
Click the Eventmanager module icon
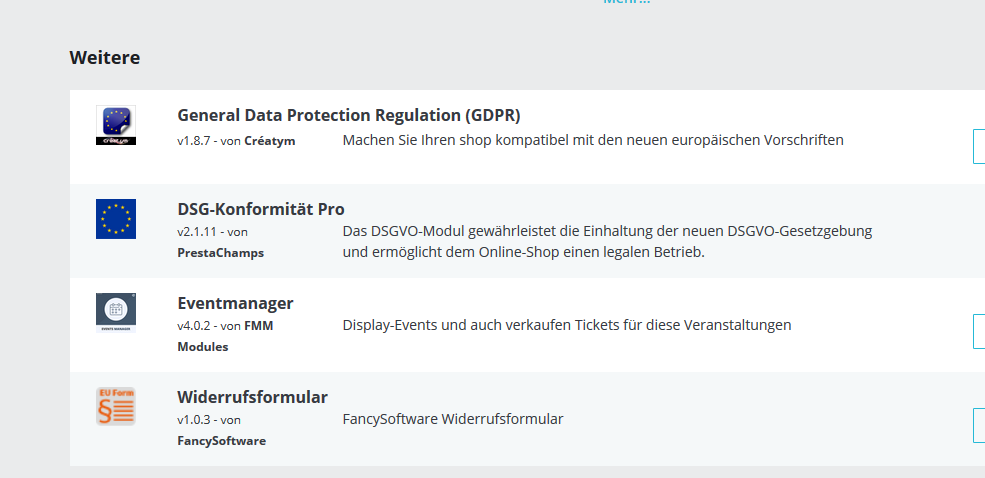116,313
